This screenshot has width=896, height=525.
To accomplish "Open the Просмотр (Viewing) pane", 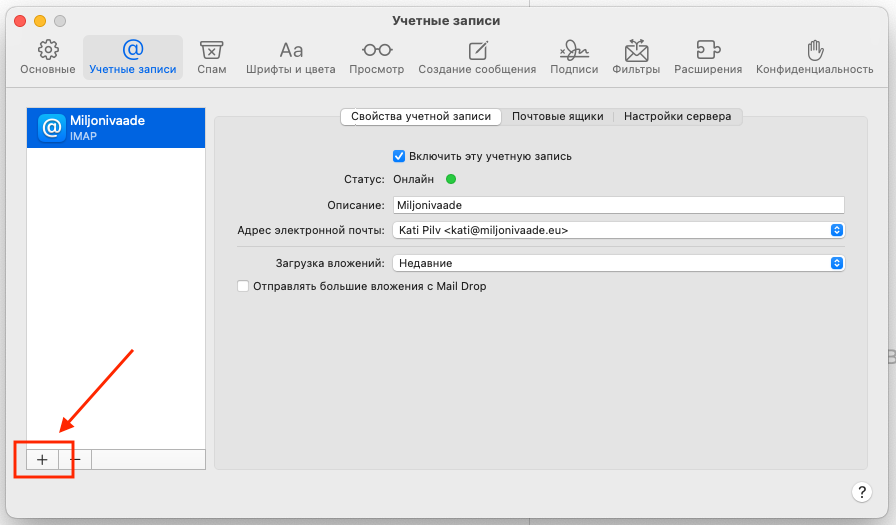I will (376, 57).
